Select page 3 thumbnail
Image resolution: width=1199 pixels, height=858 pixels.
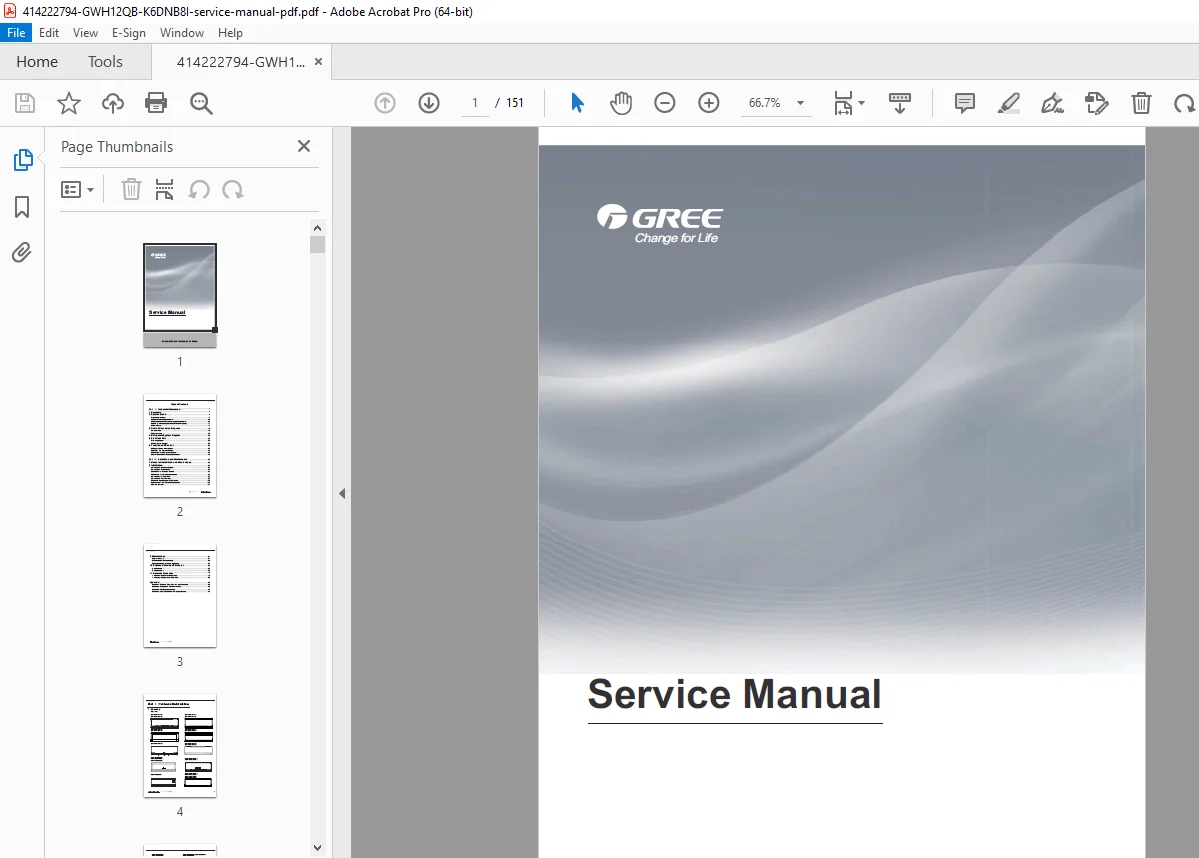pyautogui.click(x=180, y=596)
